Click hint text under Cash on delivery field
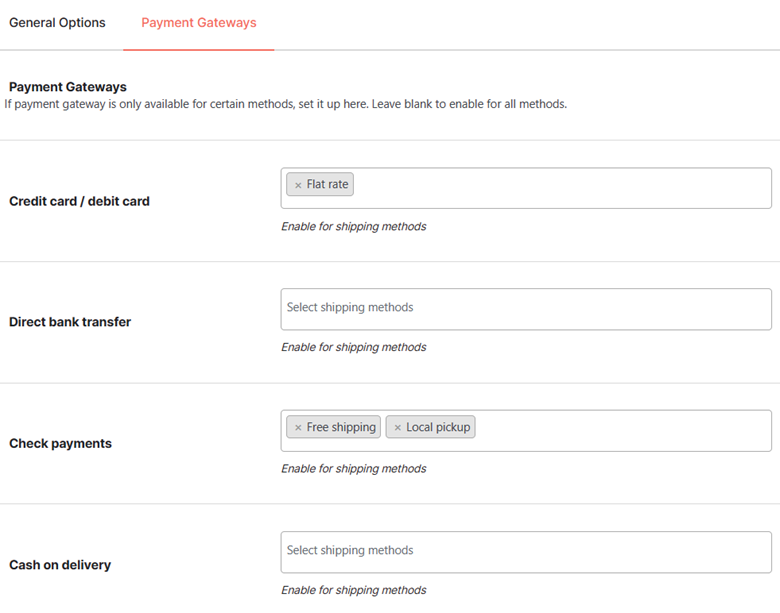 coord(353,590)
